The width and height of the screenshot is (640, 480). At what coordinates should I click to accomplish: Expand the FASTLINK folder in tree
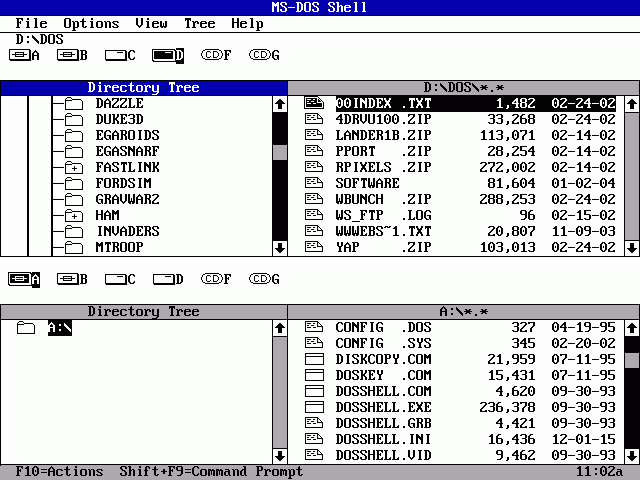coord(73,167)
